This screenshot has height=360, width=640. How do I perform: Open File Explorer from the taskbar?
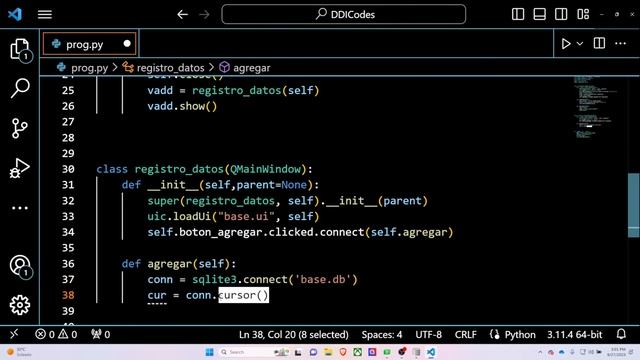pos(328,352)
